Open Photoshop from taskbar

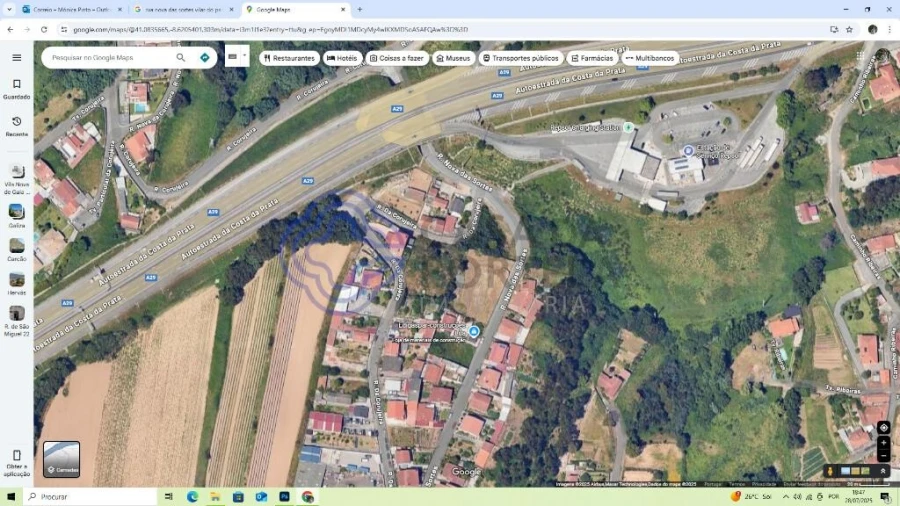pos(284,497)
